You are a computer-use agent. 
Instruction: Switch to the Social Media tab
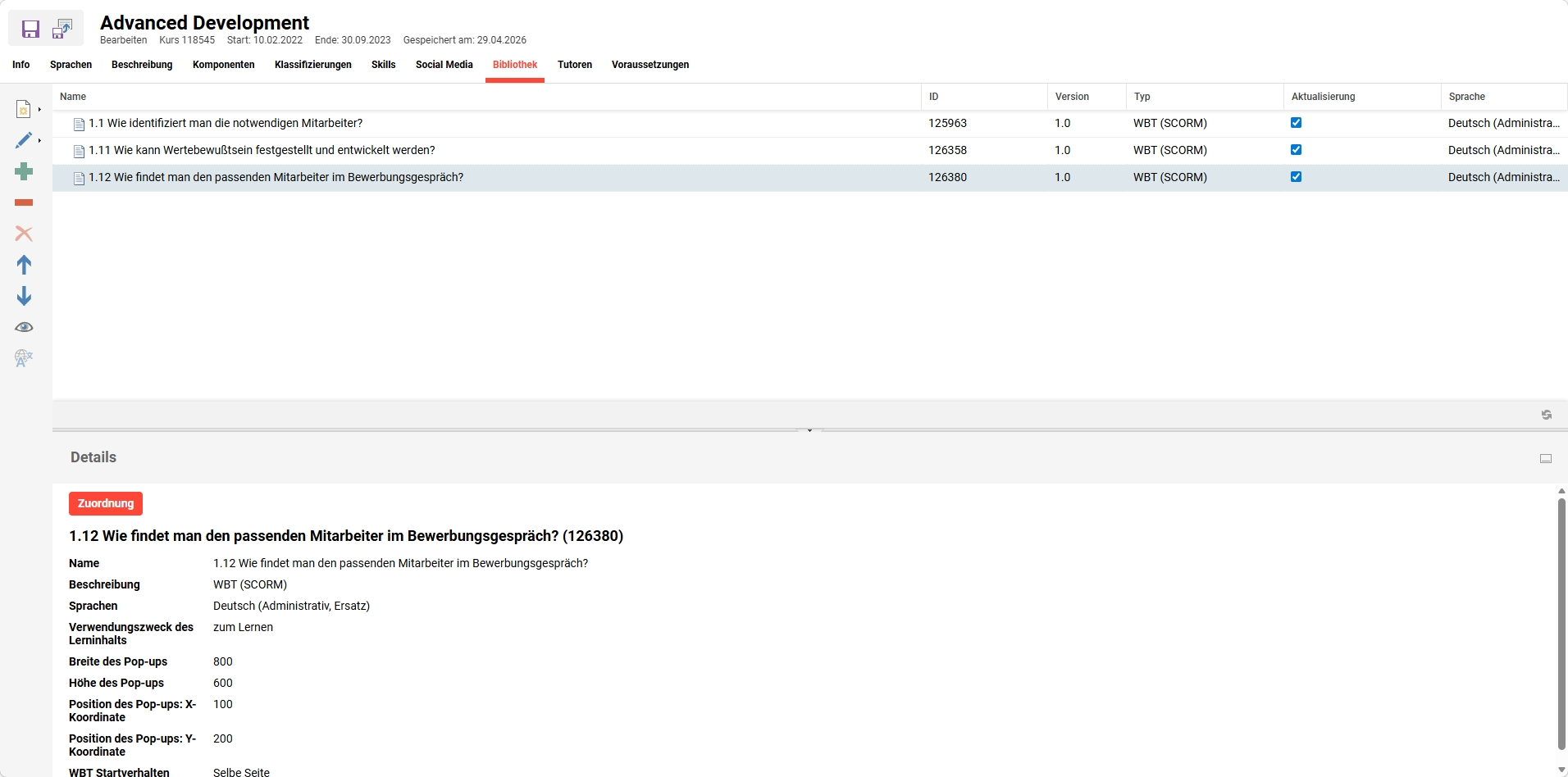444,65
